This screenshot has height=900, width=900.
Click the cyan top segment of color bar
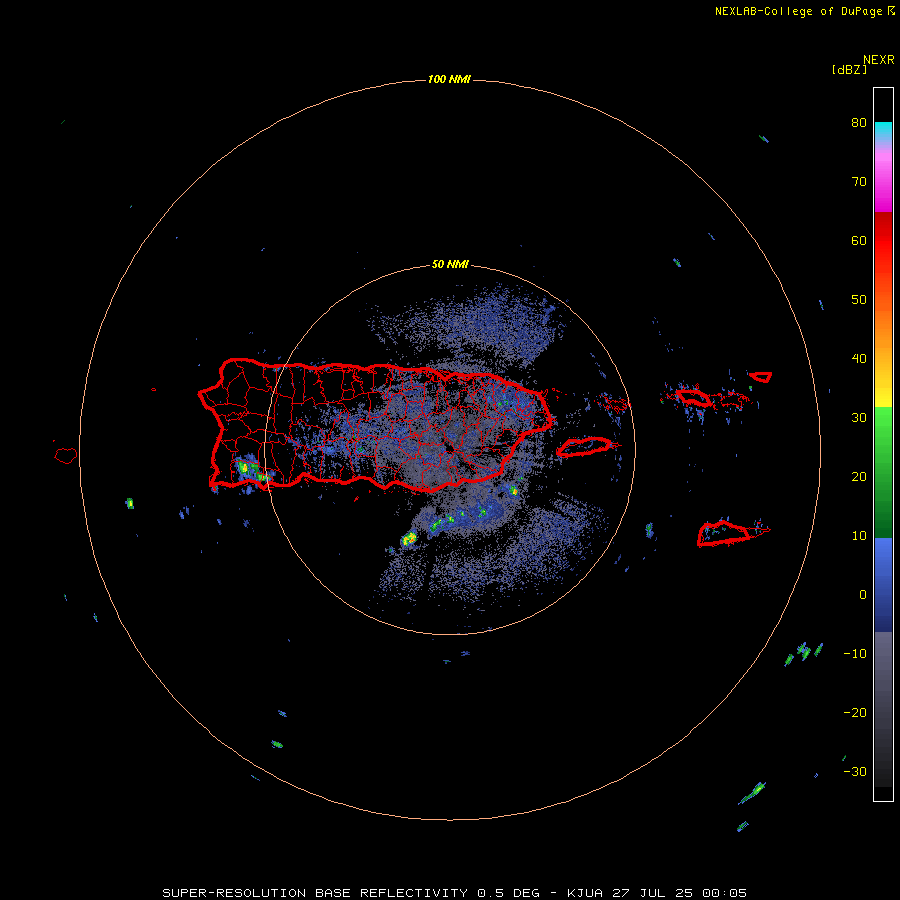coord(883,129)
